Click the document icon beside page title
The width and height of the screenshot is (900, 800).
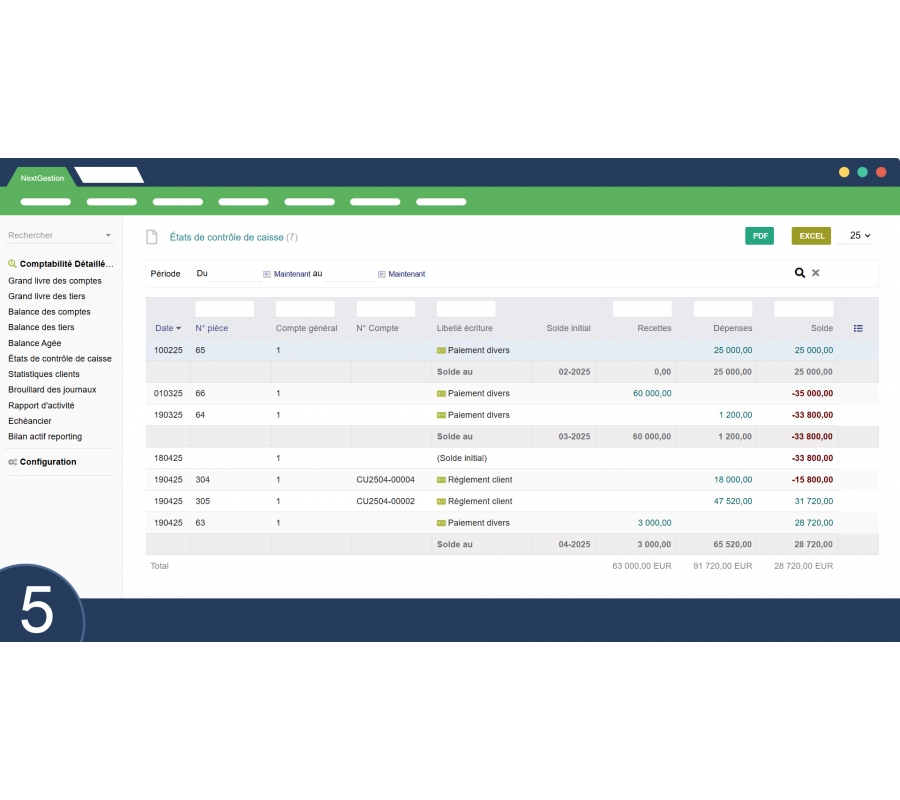point(152,237)
